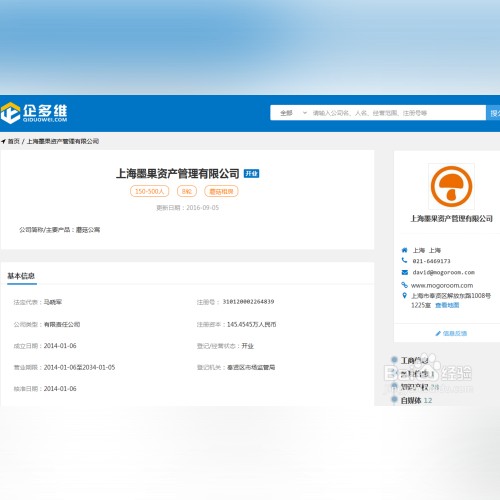Click the blue search button at the header's right edge

click(x=493, y=113)
